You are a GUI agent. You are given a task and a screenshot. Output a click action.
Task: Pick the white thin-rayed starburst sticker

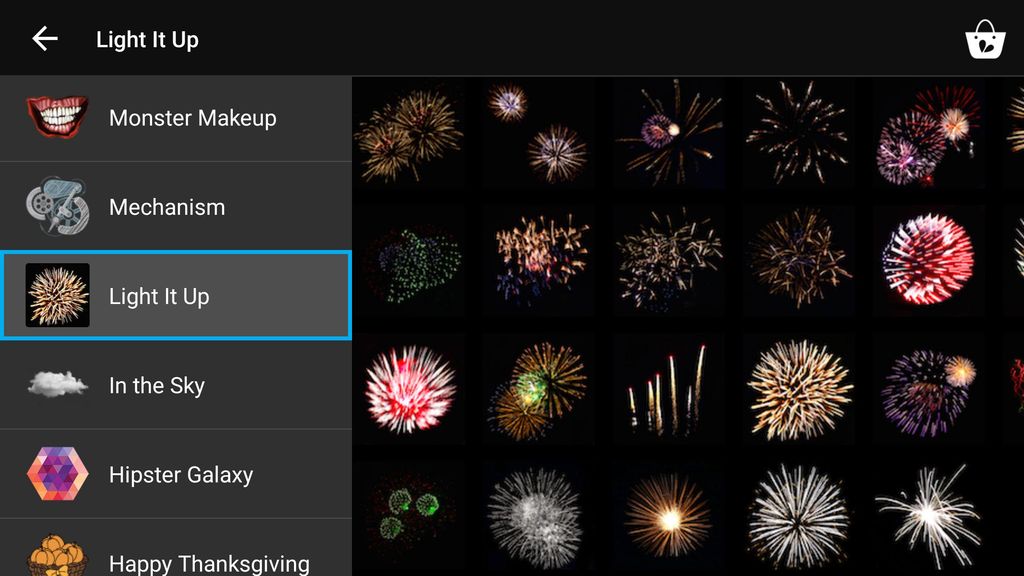[799, 517]
